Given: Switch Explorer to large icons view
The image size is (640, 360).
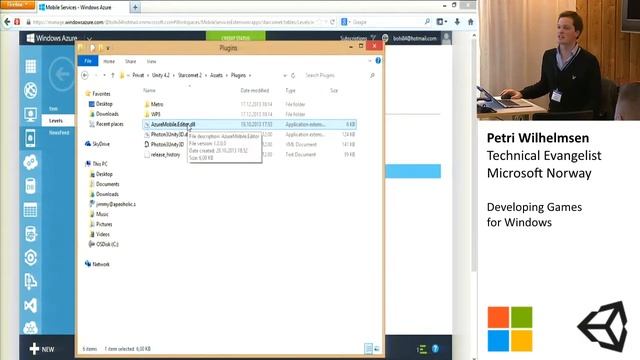Looking at the screenshot, I should (377, 349).
